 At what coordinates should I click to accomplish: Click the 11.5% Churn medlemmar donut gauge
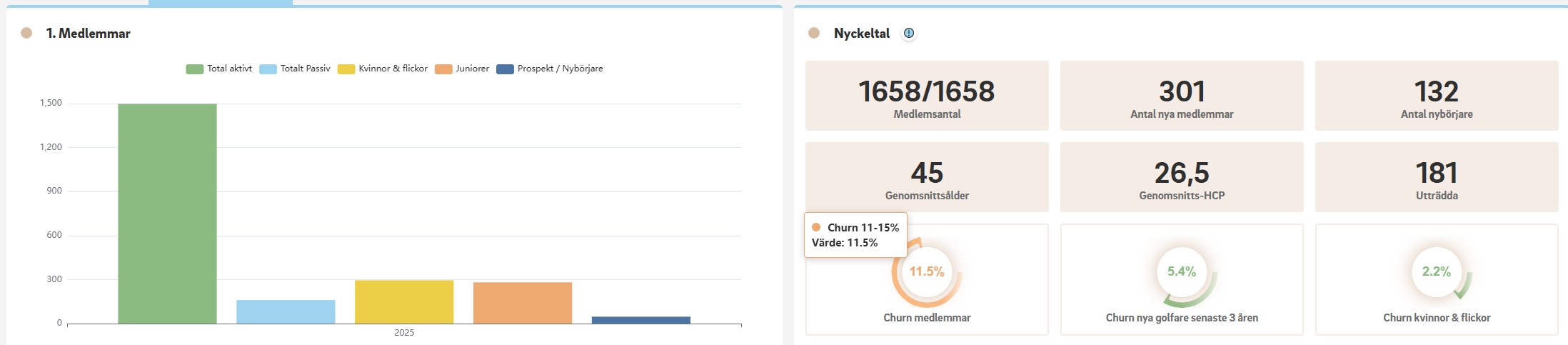pos(927,272)
